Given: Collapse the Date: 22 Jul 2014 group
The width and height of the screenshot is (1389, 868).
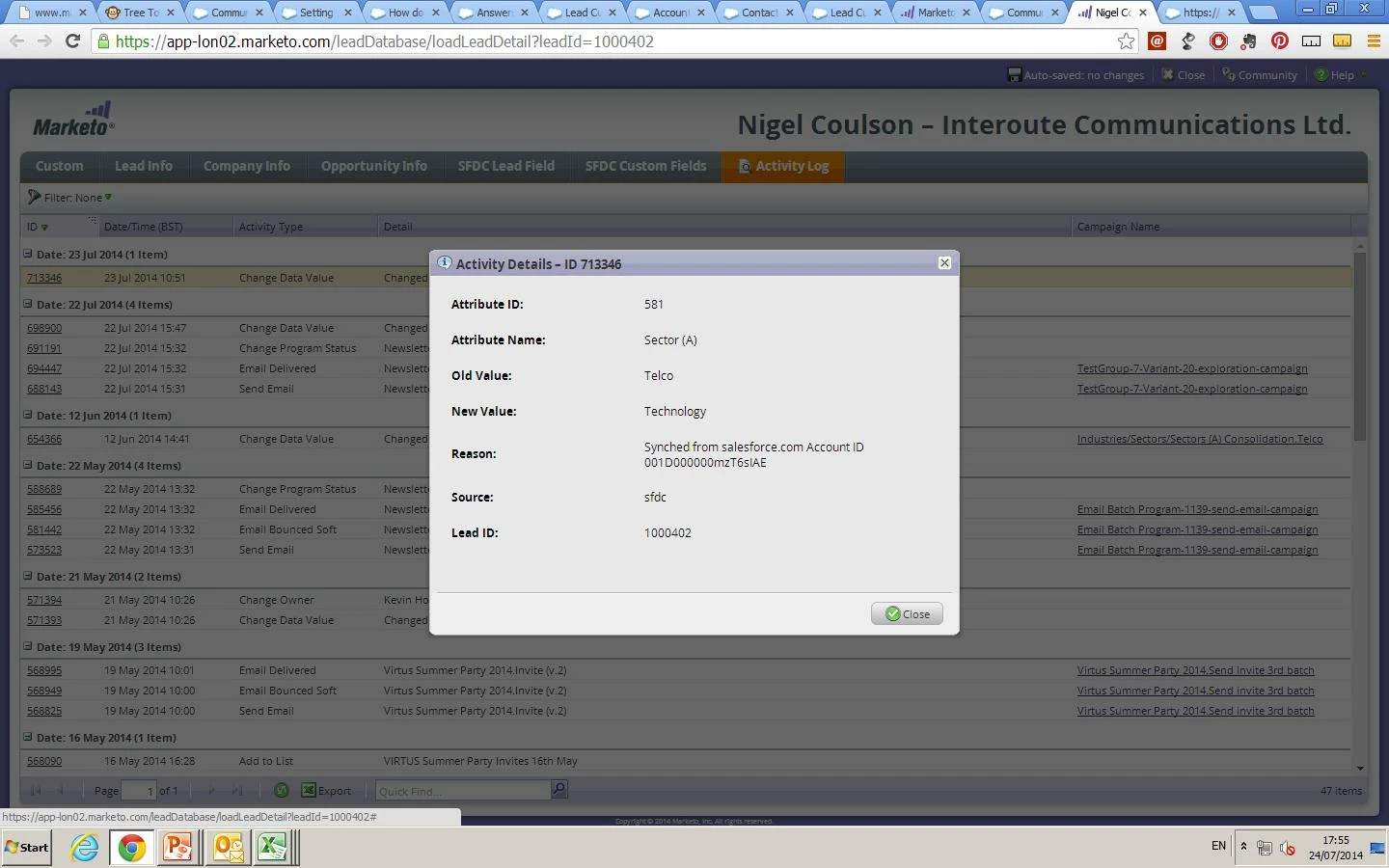Looking at the screenshot, I should tap(28, 304).
